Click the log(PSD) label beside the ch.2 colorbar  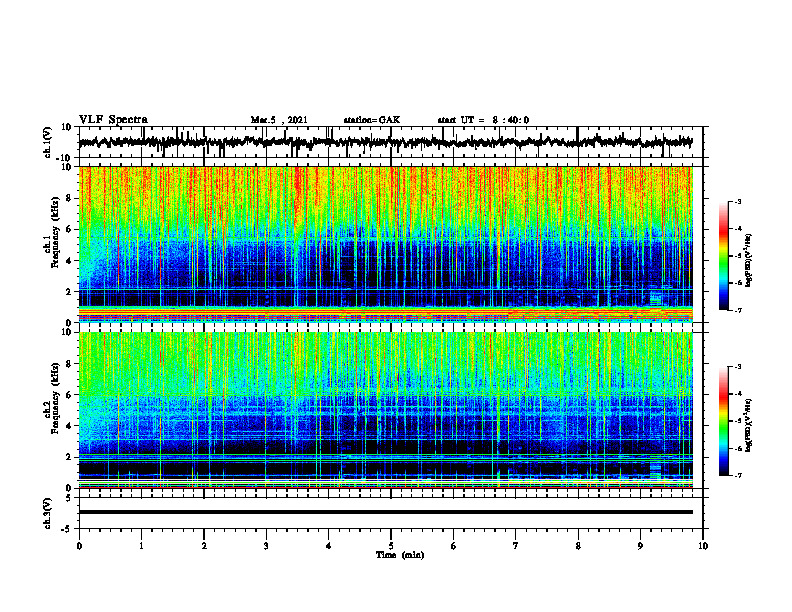[749, 425]
